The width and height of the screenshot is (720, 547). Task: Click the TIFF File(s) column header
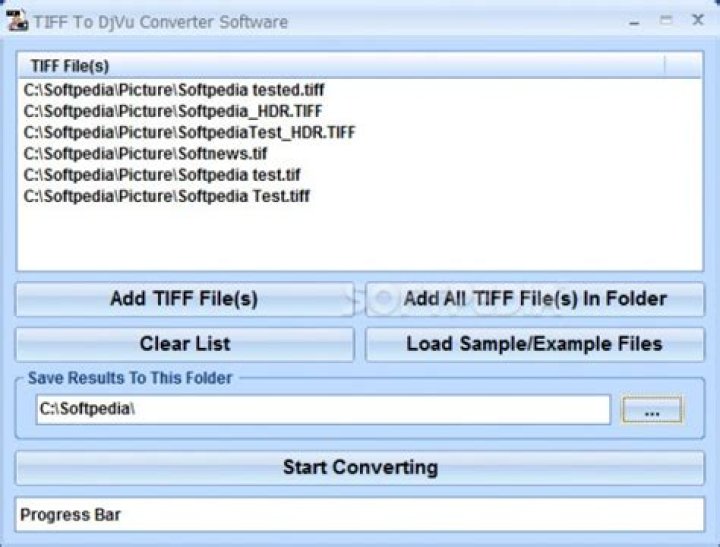(341, 66)
